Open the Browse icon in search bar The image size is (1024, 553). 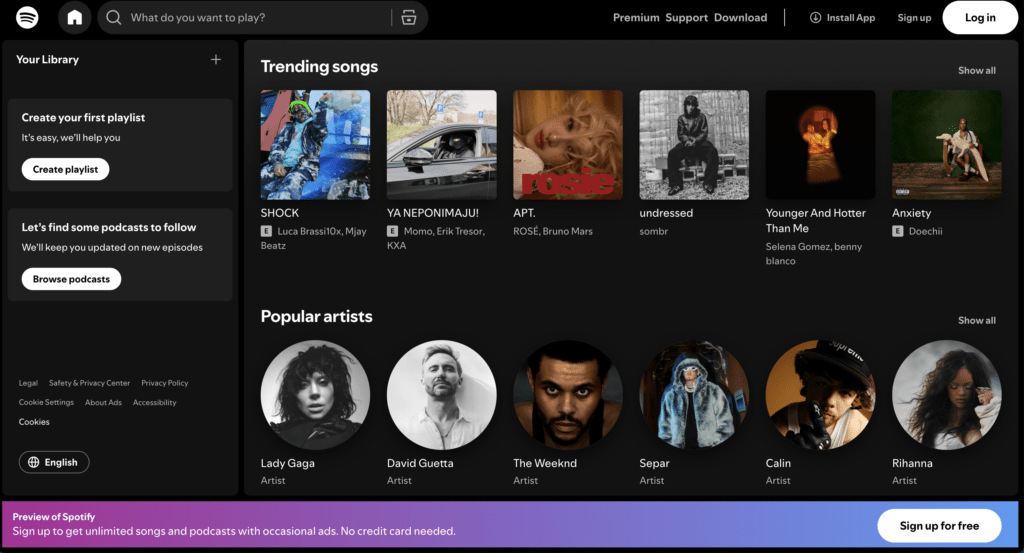(x=408, y=18)
